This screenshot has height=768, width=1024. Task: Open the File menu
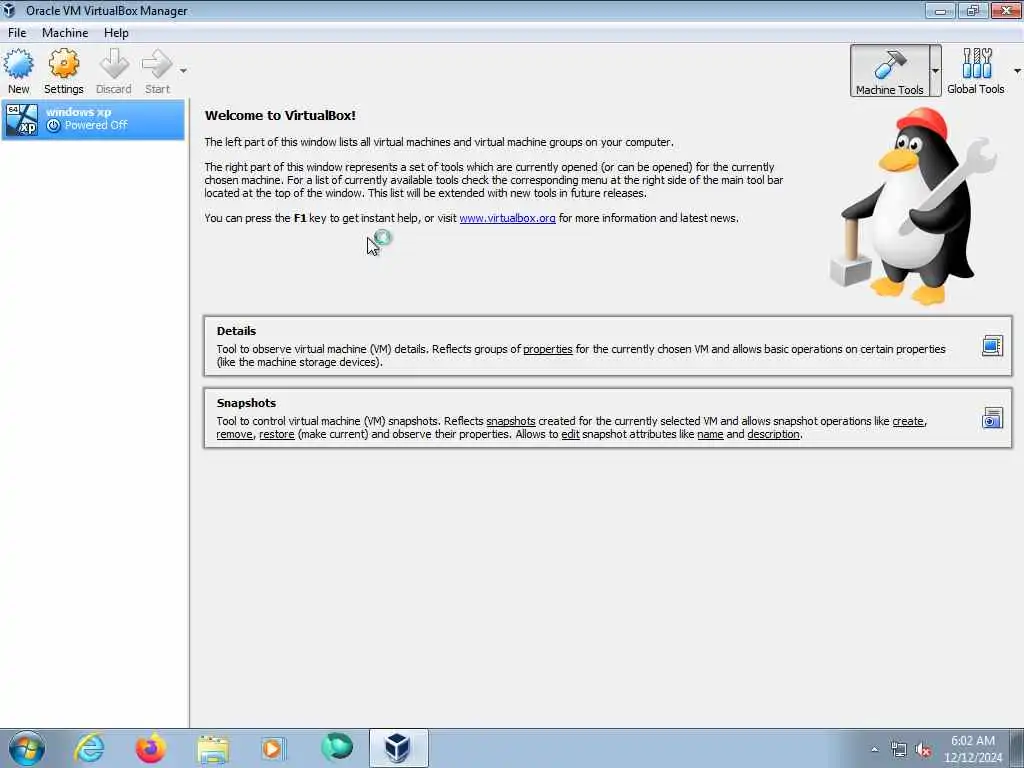(x=17, y=33)
